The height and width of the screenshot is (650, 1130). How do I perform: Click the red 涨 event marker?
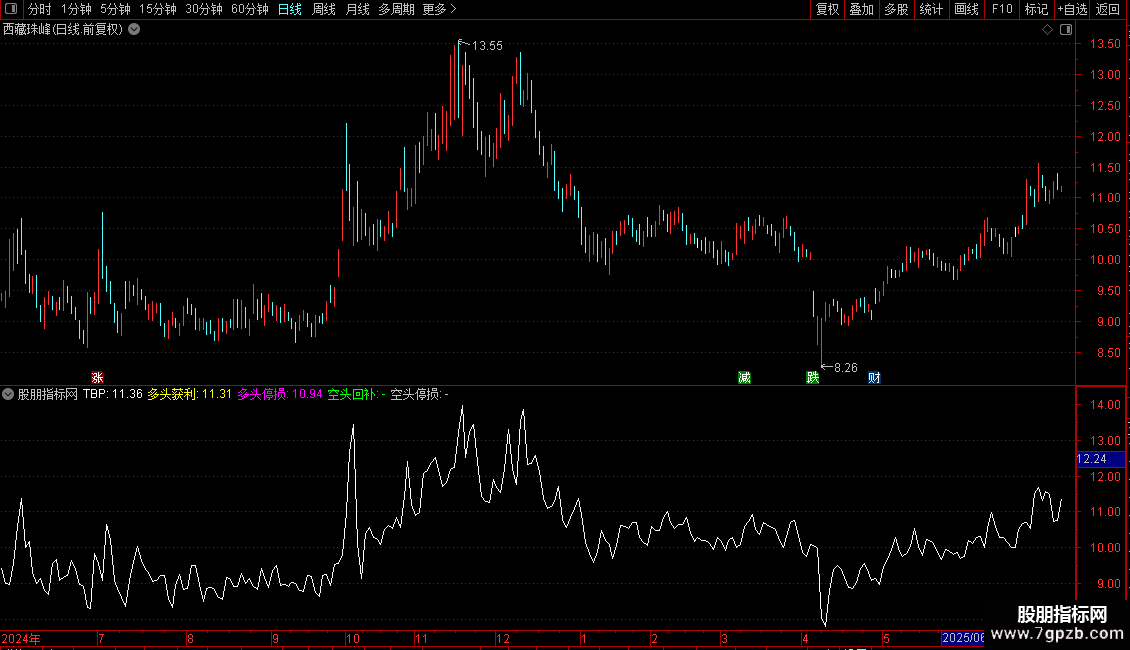tap(97, 378)
